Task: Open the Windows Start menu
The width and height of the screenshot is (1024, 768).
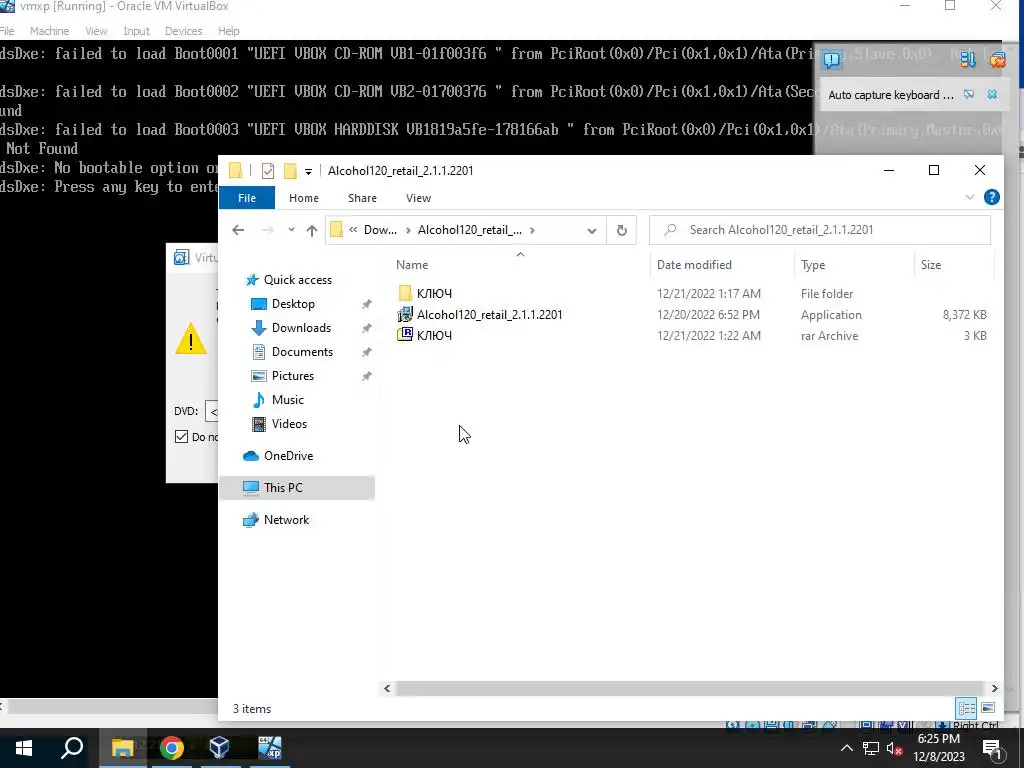Action: coord(24,748)
